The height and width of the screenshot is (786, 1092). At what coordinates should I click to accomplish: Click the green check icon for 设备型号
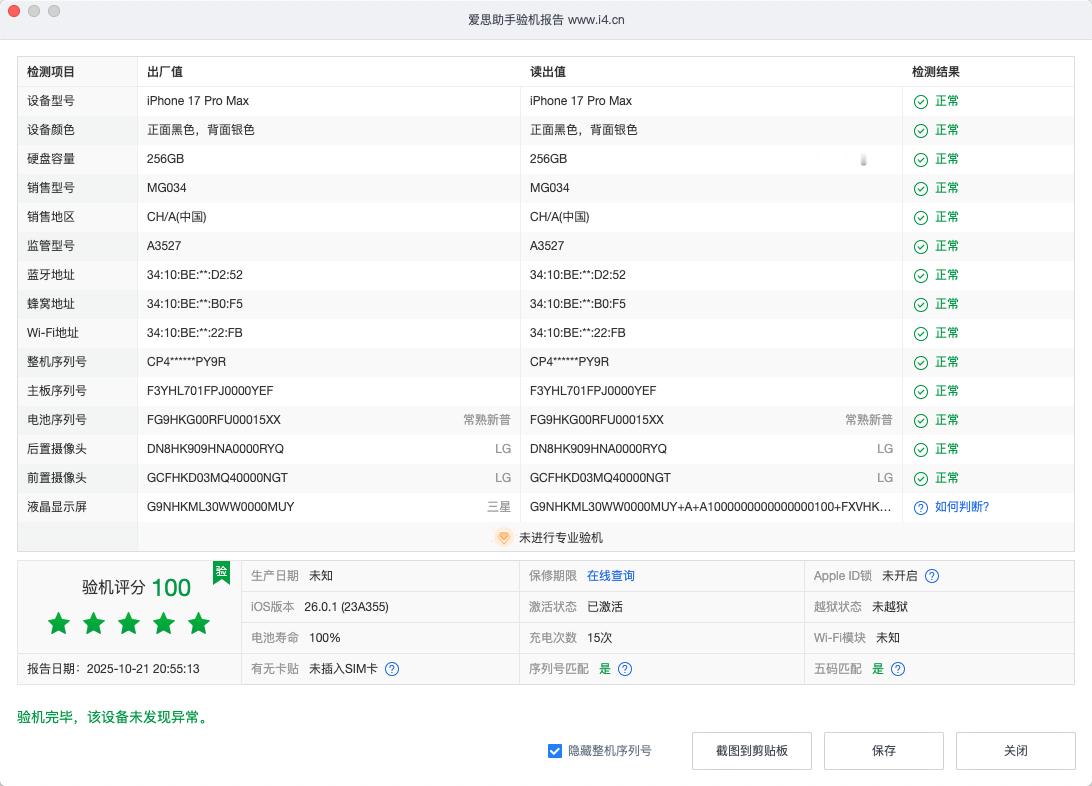pyautogui.click(x=921, y=102)
